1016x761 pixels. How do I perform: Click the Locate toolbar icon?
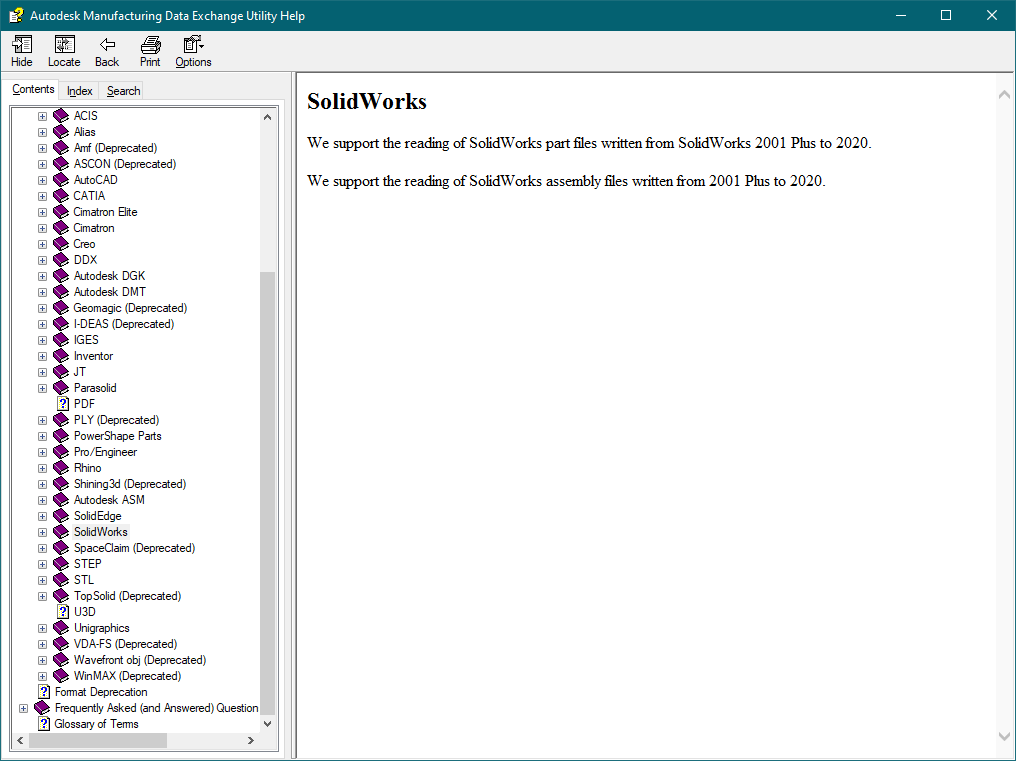point(64,44)
